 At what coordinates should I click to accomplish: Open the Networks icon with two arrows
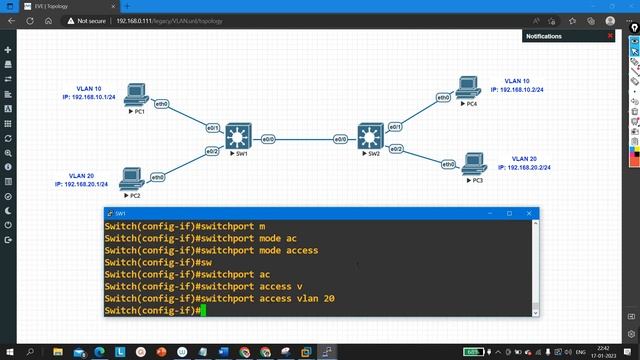pyautogui.click(x=8, y=79)
